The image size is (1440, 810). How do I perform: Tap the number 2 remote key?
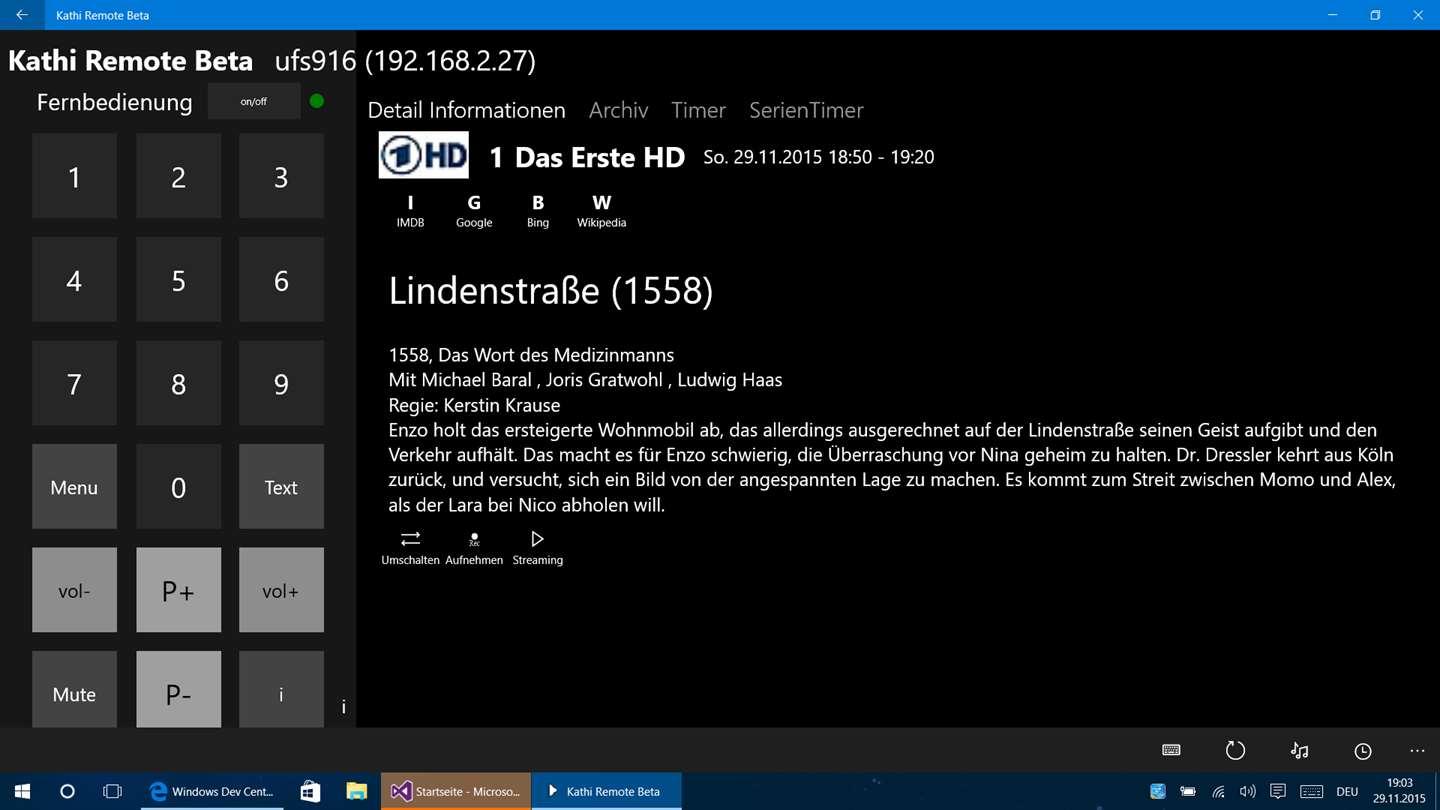[178, 176]
